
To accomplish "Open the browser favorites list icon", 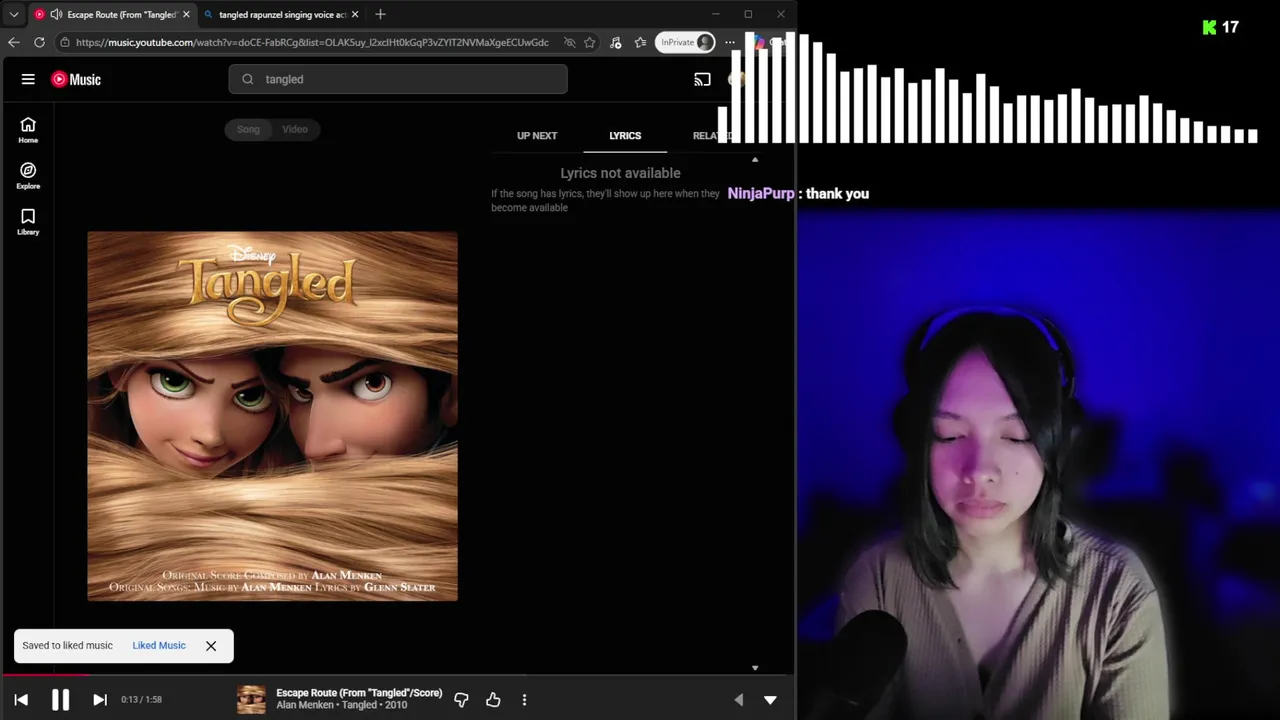I will point(640,42).
